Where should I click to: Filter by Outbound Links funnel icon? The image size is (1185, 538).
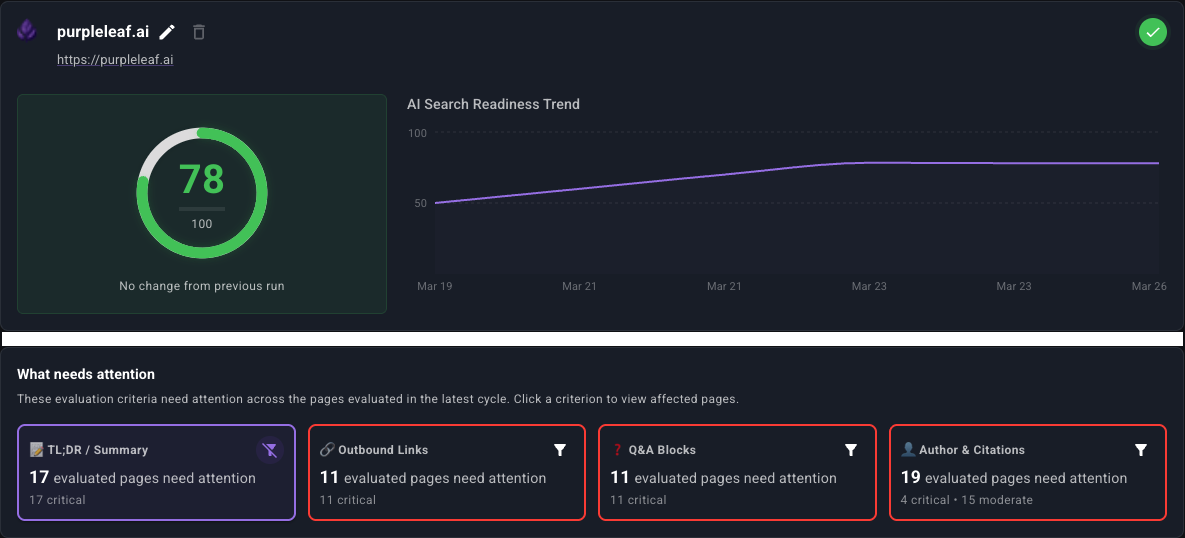(560, 450)
